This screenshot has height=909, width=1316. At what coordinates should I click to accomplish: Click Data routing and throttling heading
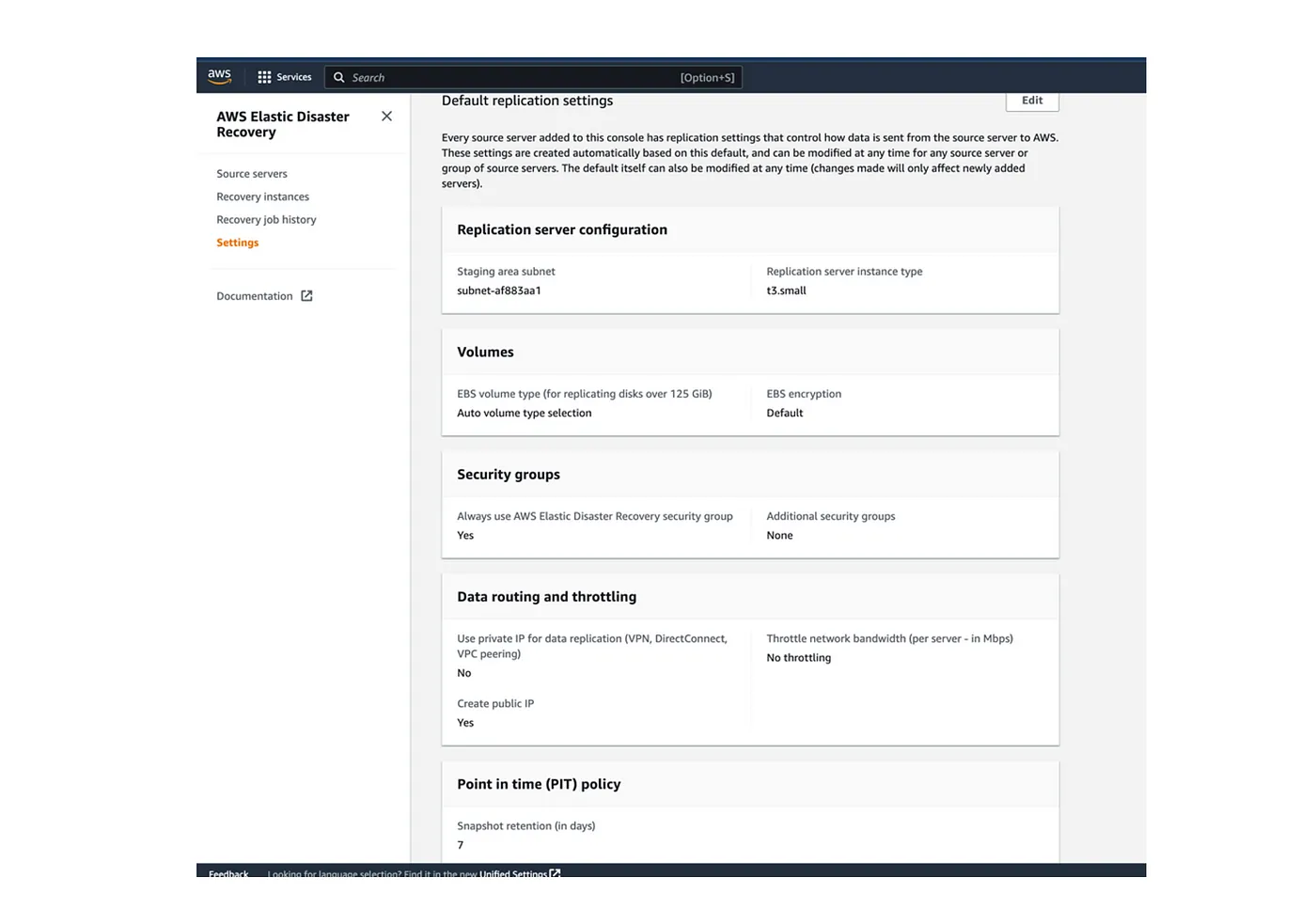click(x=547, y=597)
